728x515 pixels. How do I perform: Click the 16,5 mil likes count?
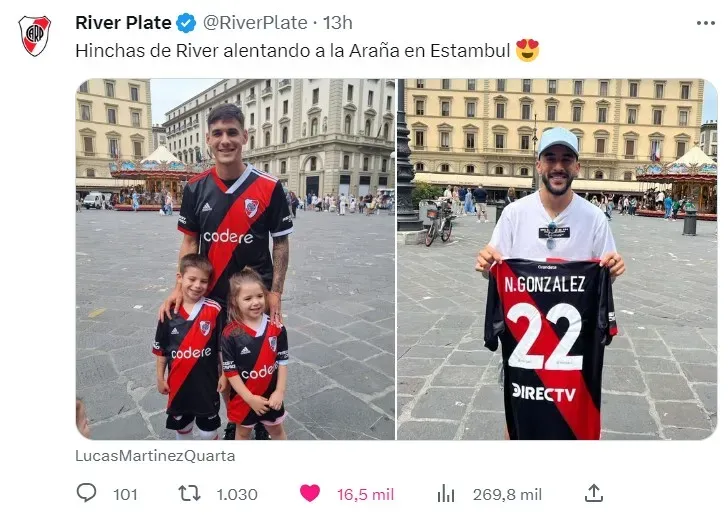click(365, 495)
